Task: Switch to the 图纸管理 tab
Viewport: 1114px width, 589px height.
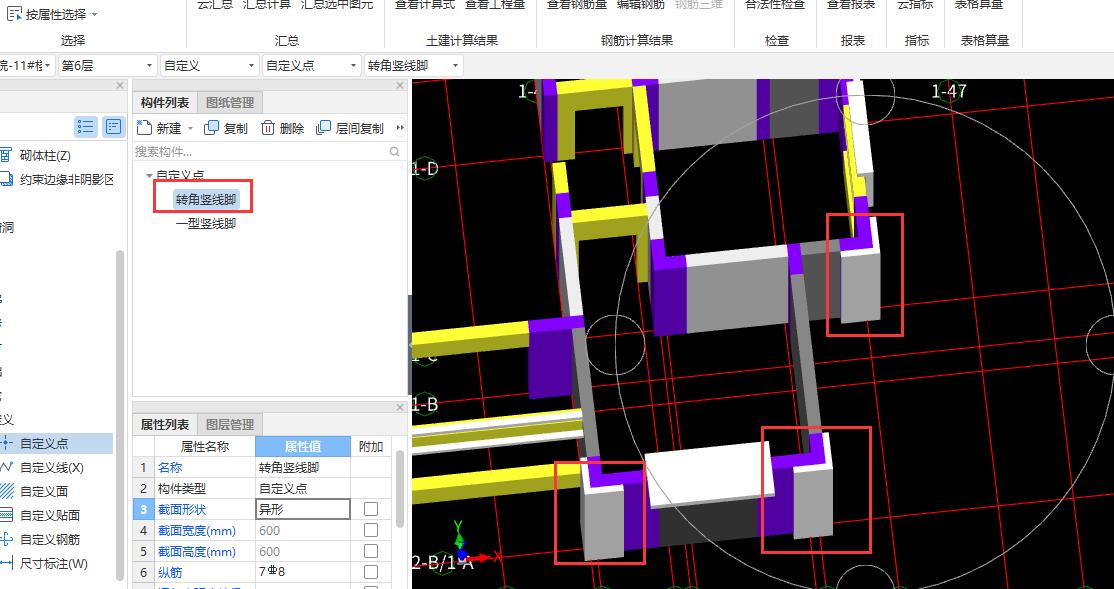Action: 230,102
